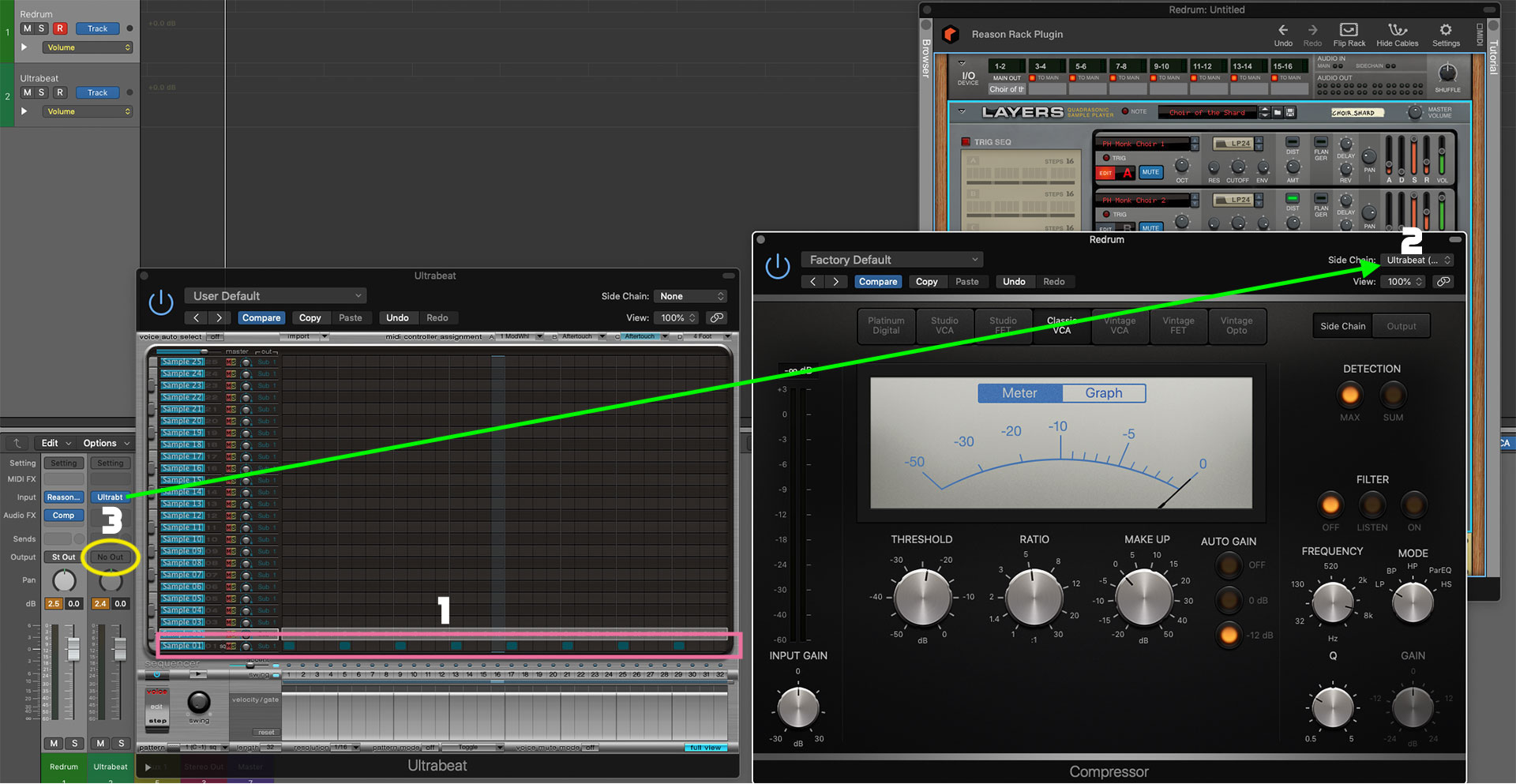The image size is (1516, 784).
Task: Click Copy button in Ultrabeat window
Action: click(310, 318)
